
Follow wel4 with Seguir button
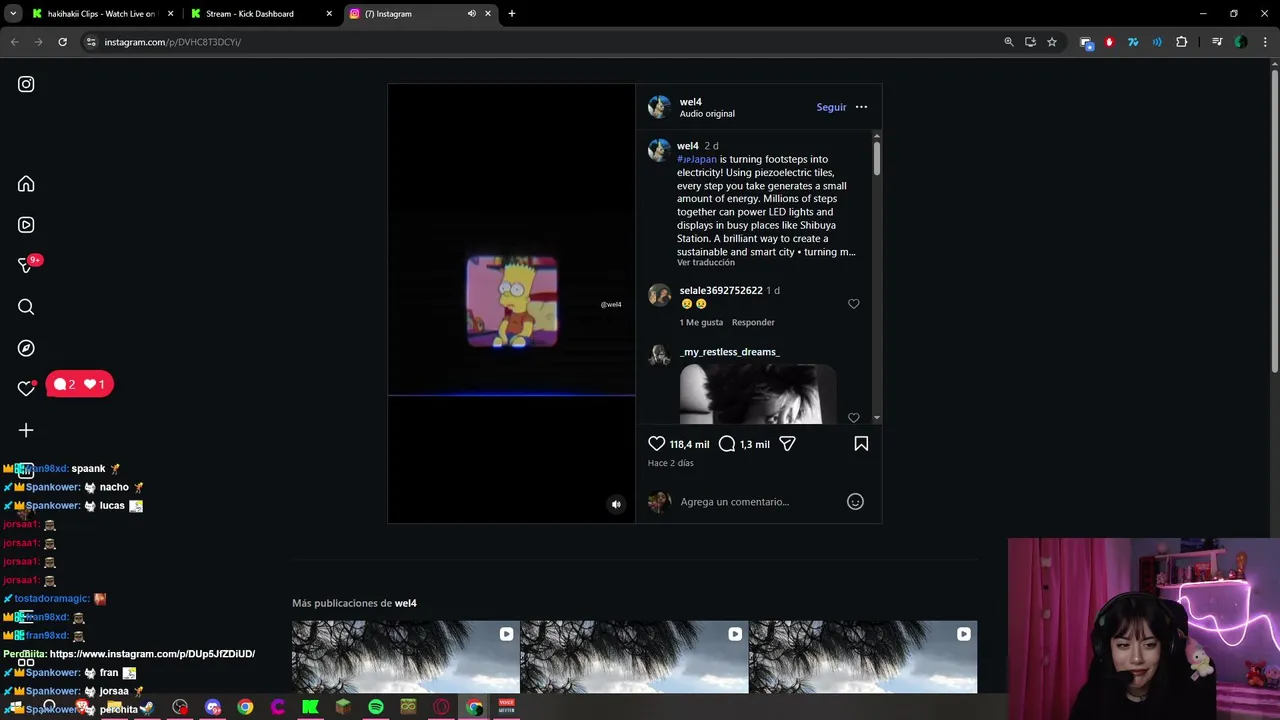pos(831,107)
